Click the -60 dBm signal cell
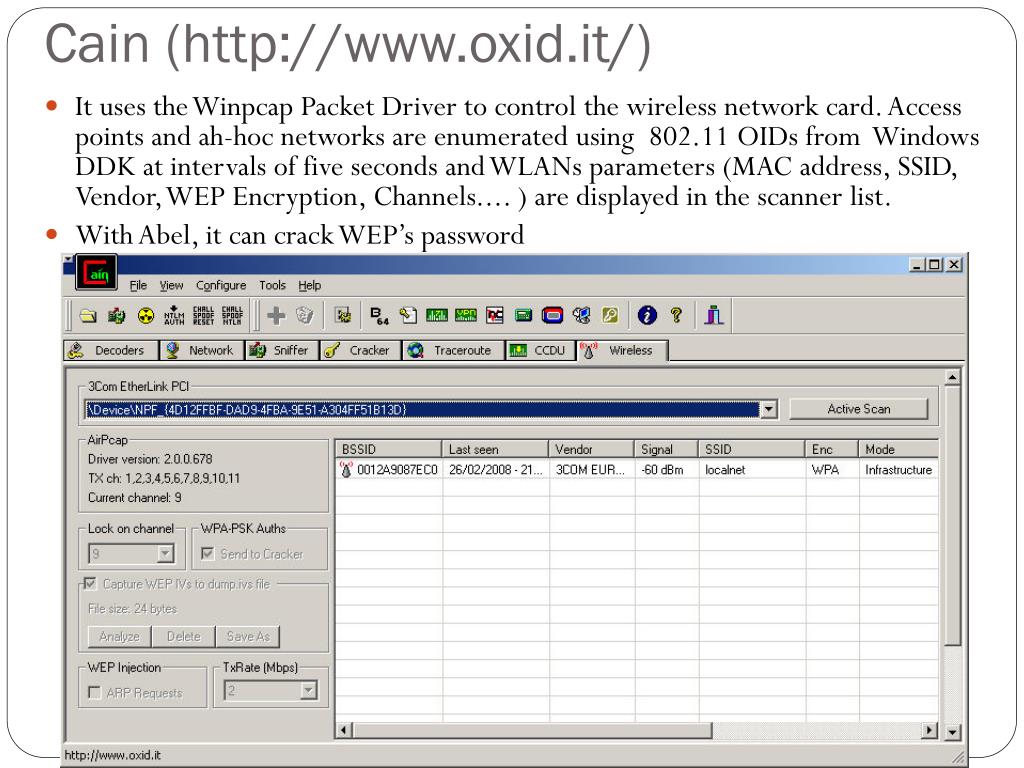This screenshot has height=768, width=1024. pyautogui.click(x=662, y=470)
